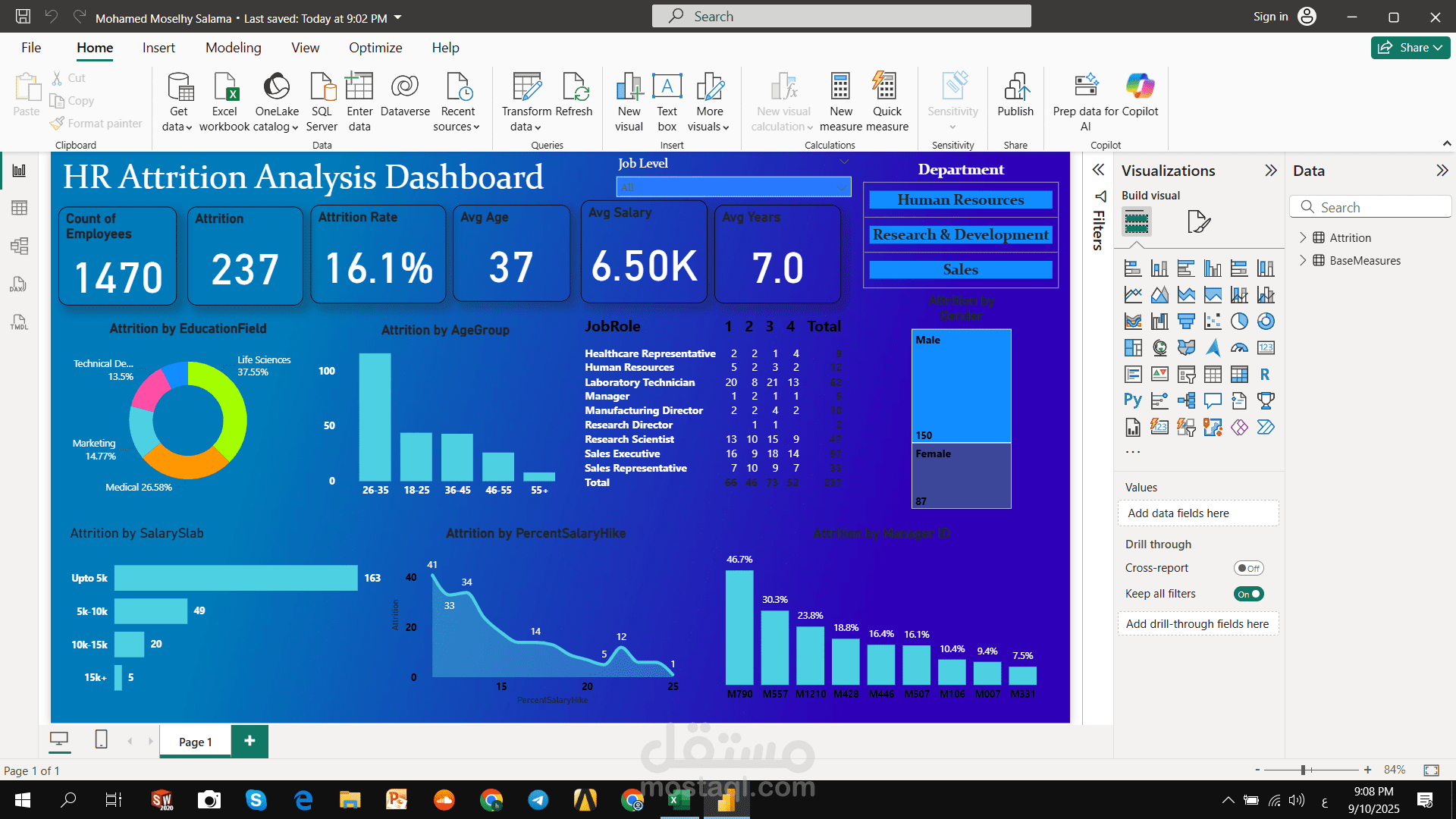Enable Cross-report drill through
Screen dimensions: 1456x819
[x=1248, y=567]
